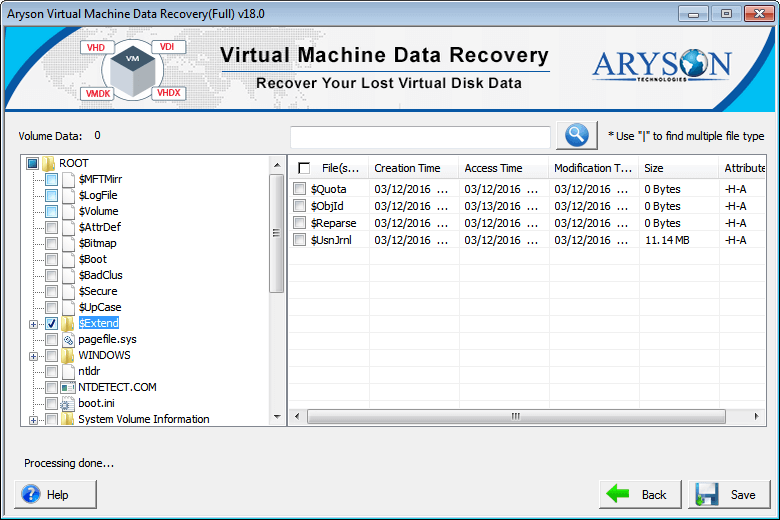
Task: Sort by the Modification Time column
Action: coord(593,168)
